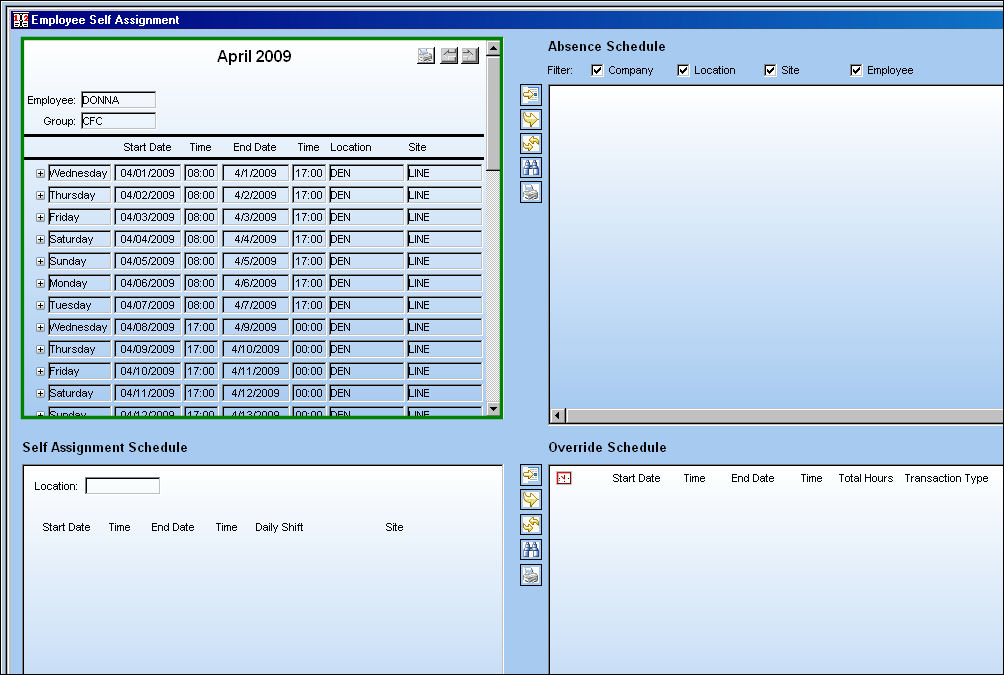
Task: Click Override Schedule double swap arrows icon
Action: pos(531,525)
